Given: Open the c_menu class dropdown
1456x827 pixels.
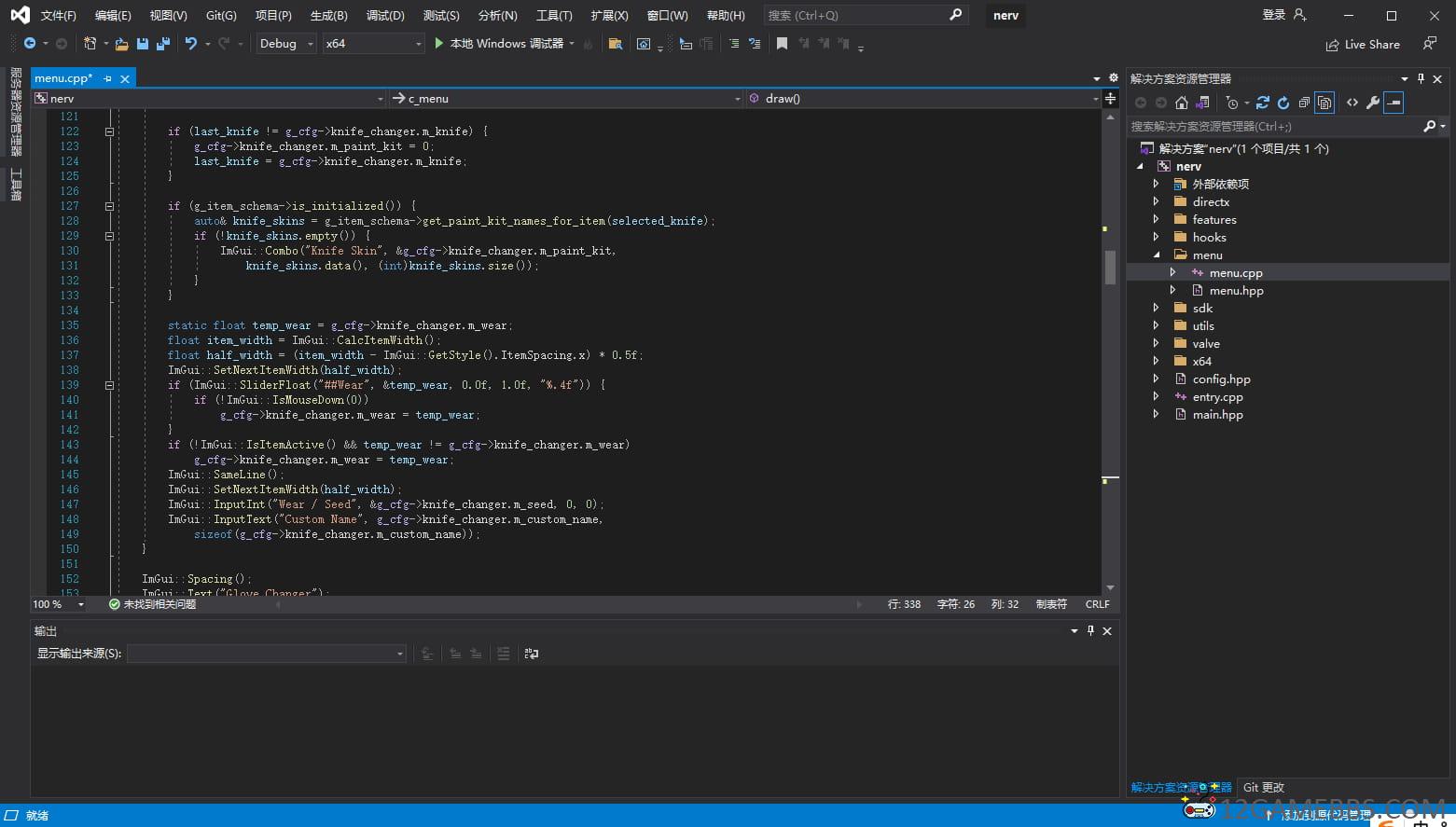Looking at the screenshot, I should pyautogui.click(x=566, y=98).
